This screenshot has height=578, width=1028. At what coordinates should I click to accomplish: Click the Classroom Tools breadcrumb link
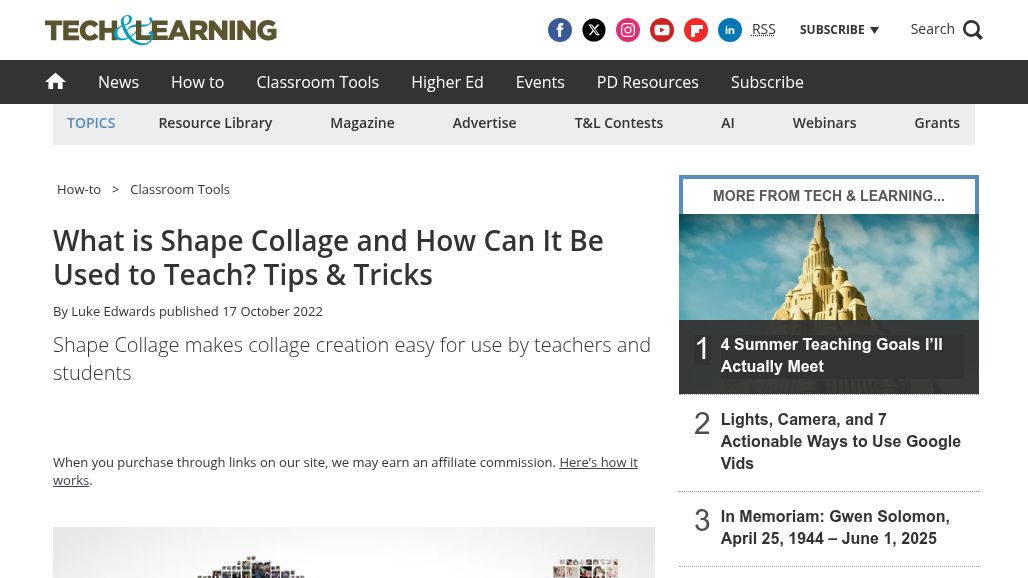pyautogui.click(x=180, y=189)
